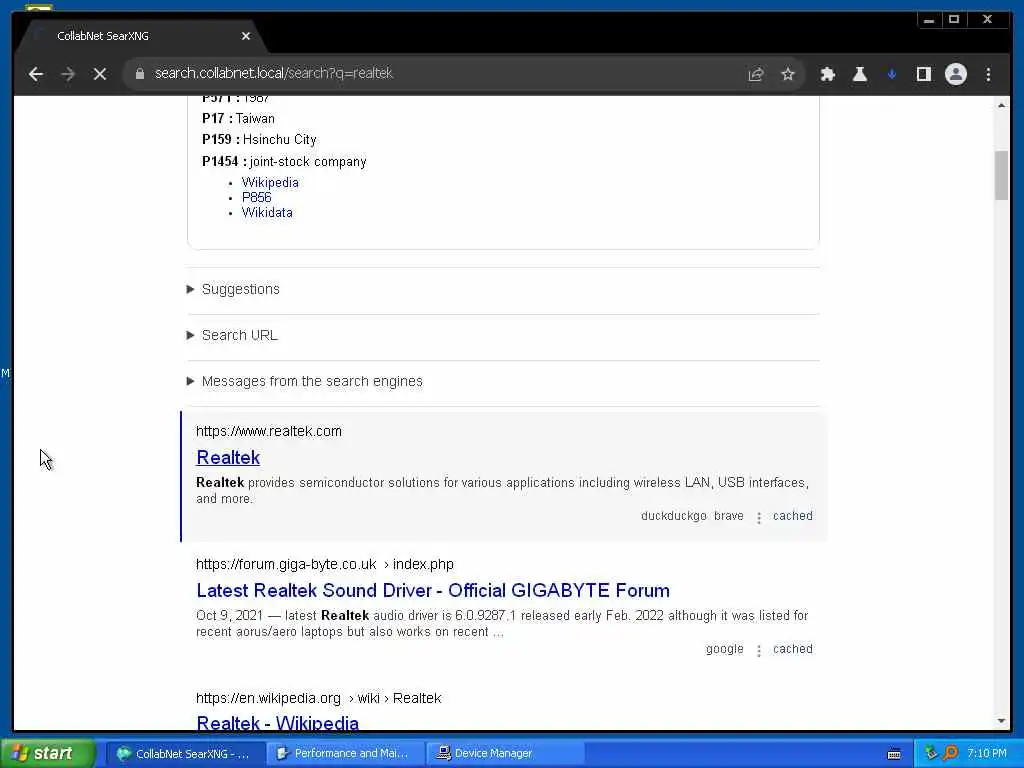Show downloads arrow icon
The height and width of the screenshot is (768, 1024).
tap(891, 74)
